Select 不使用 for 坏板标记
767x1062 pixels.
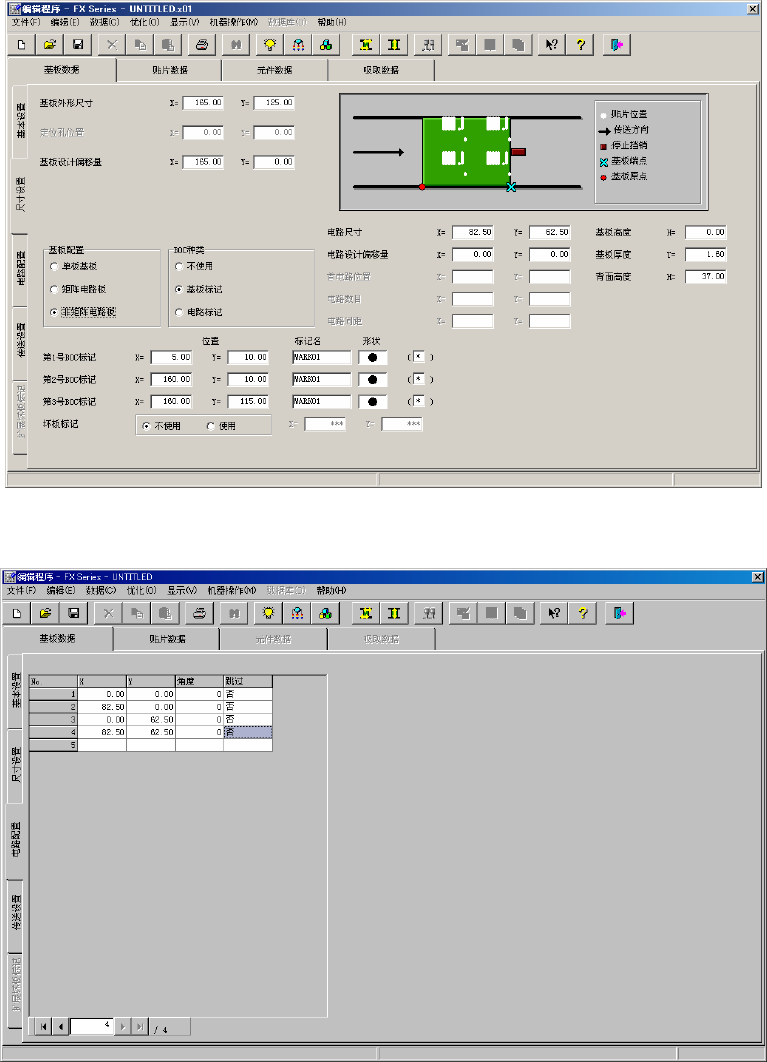coord(146,426)
